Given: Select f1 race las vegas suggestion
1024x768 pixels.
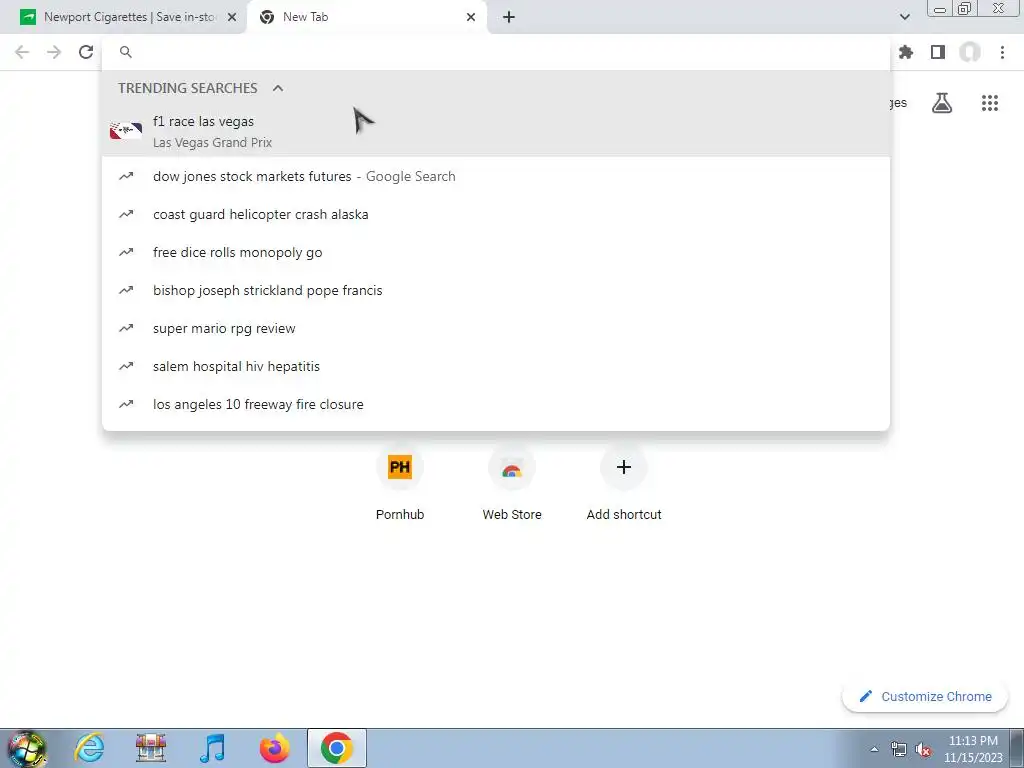Looking at the screenshot, I should (496, 131).
